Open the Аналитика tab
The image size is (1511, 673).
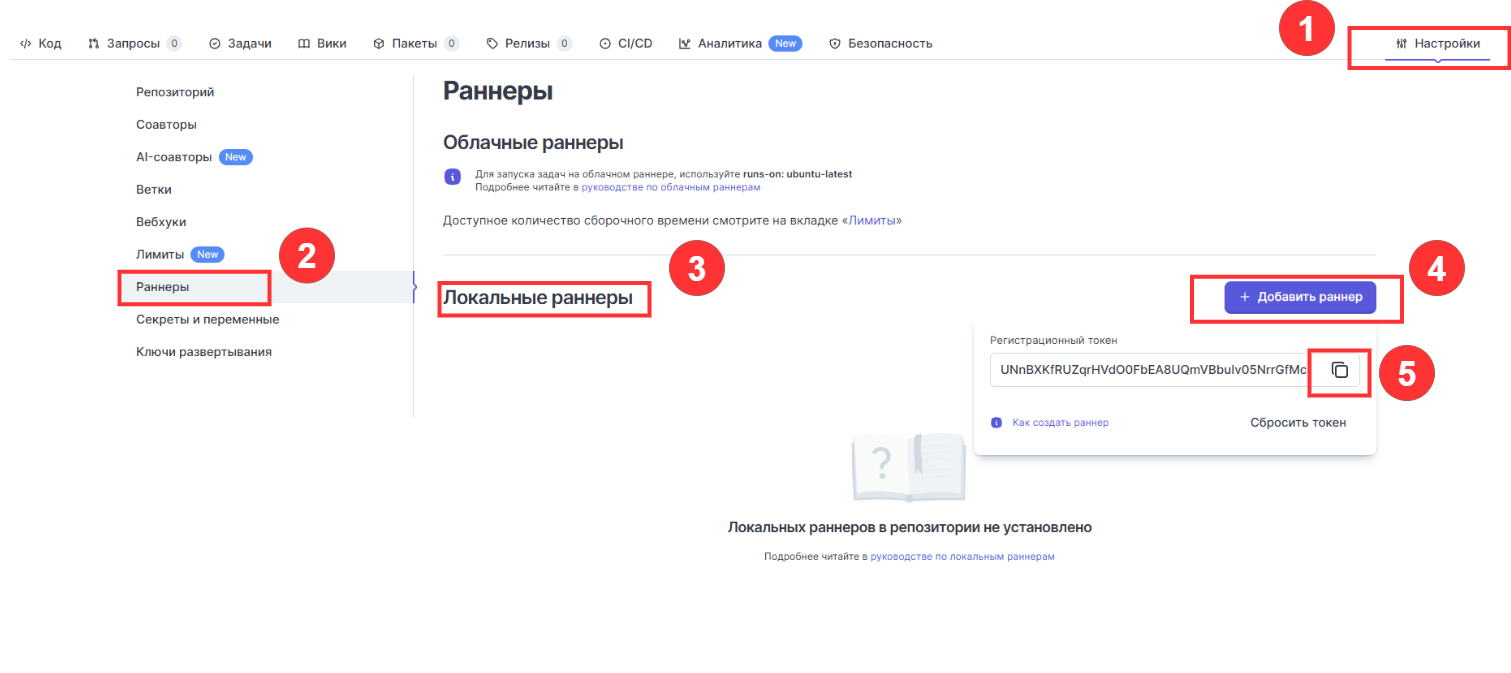pos(730,44)
